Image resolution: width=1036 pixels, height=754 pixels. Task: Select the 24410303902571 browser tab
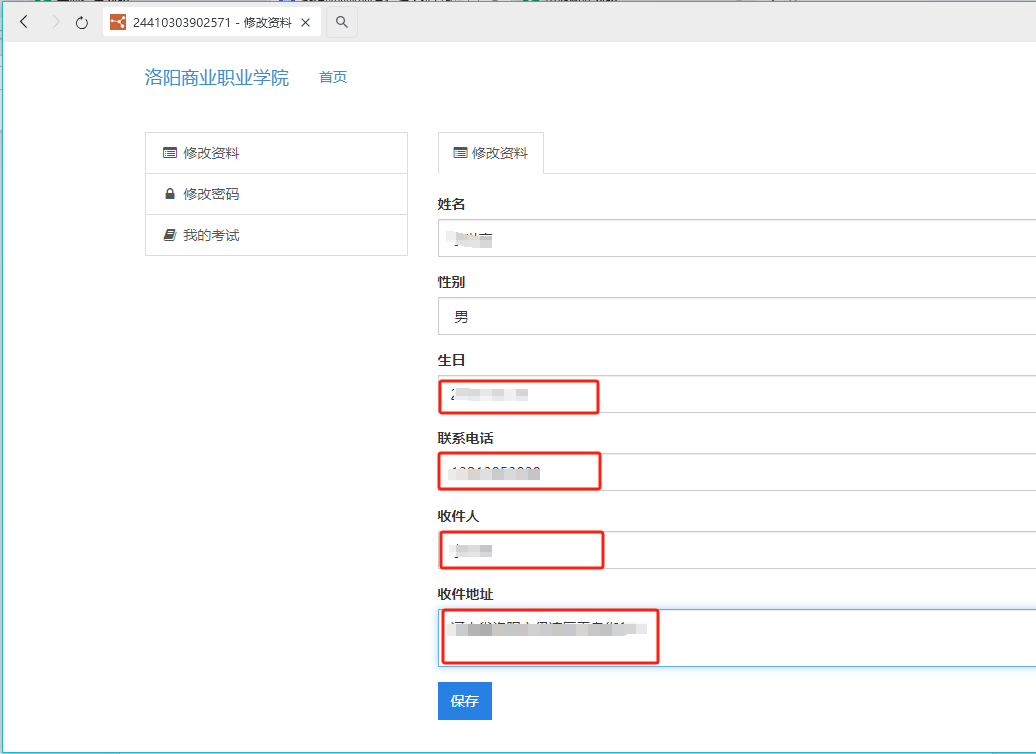tap(200, 22)
